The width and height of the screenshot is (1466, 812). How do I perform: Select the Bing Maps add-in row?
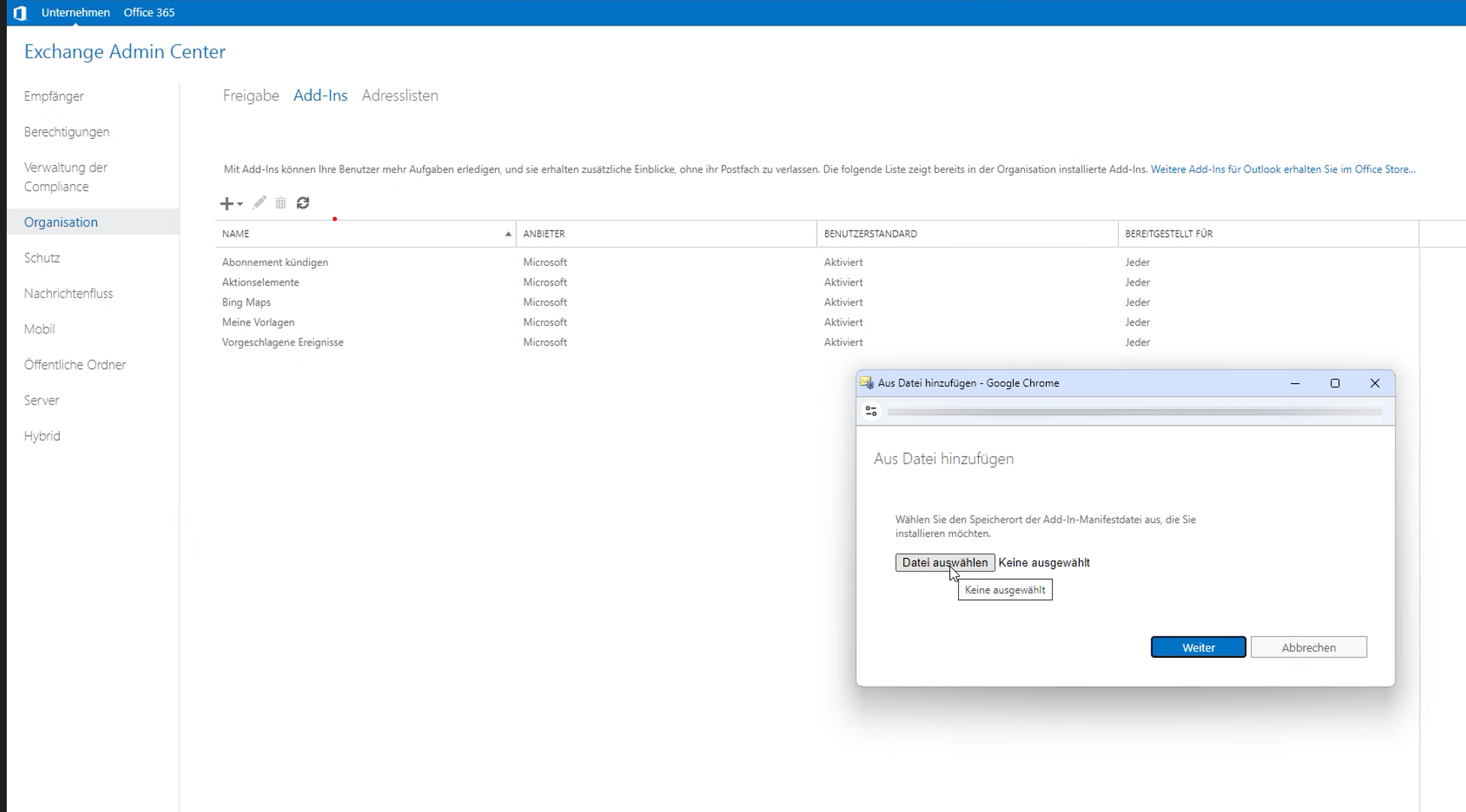click(x=817, y=302)
